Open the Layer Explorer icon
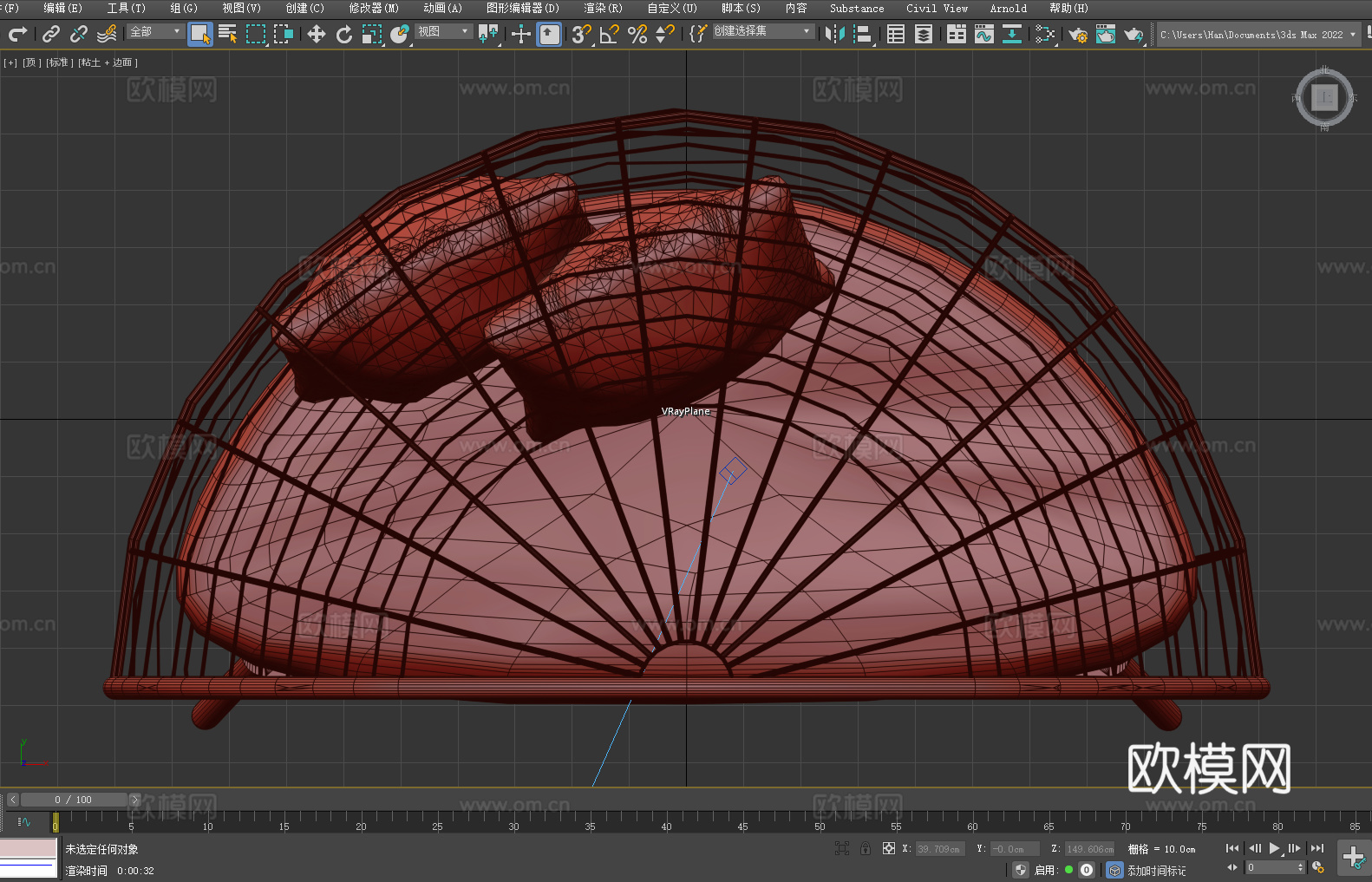 click(924, 34)
